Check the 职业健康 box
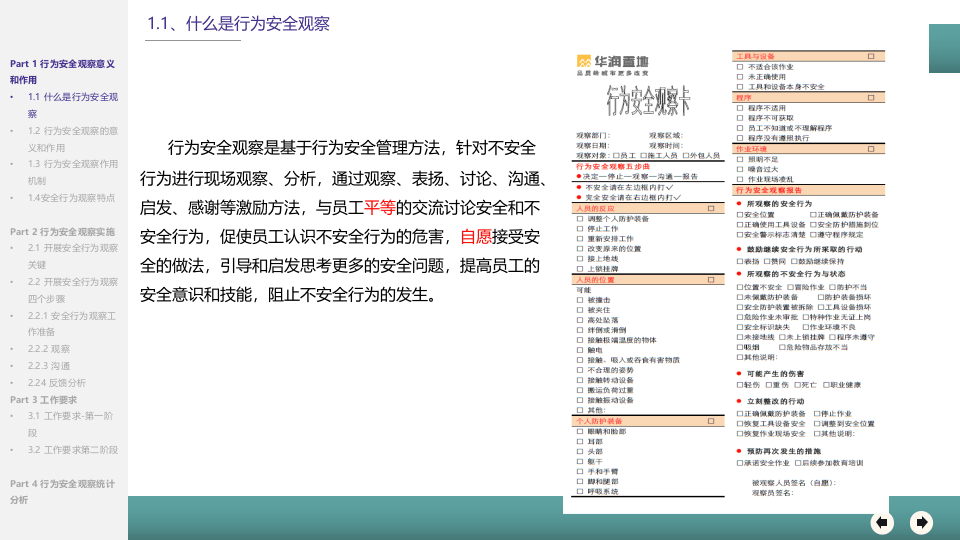960x540 pixels. [x=826, y=385]
